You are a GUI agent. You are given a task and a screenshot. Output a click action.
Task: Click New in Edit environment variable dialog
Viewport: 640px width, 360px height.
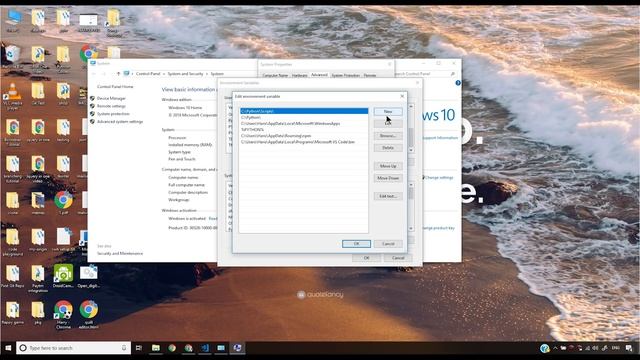[x=388, y=111]
